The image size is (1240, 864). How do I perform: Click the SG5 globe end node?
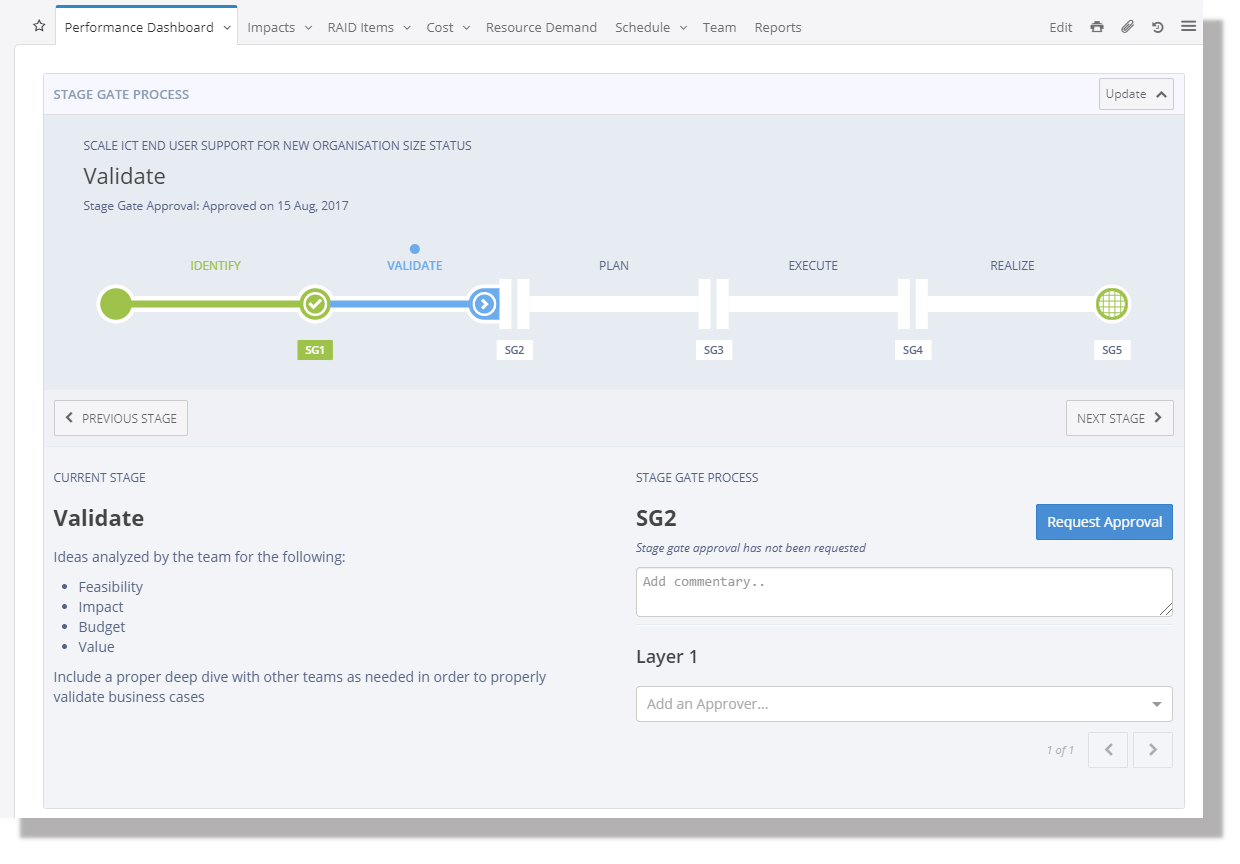[1111, 303]
